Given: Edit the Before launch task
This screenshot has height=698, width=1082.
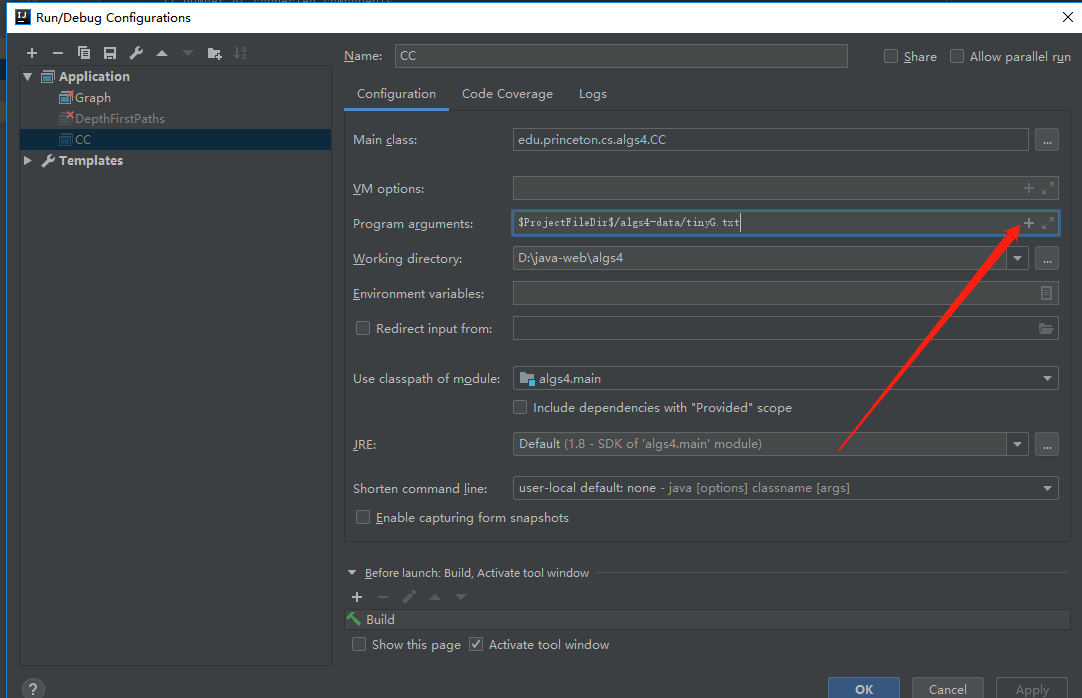Looking at the screenshot, I should coord(409,597).
